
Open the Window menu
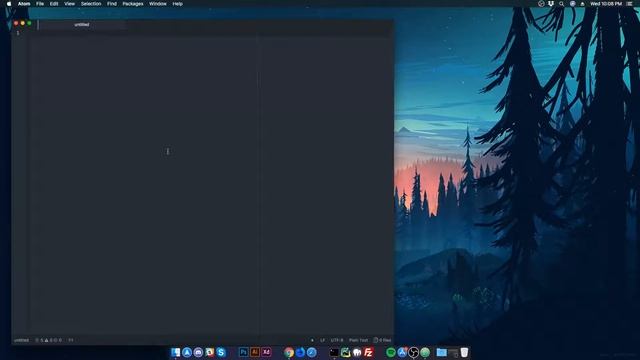click(x=158, y=4)
